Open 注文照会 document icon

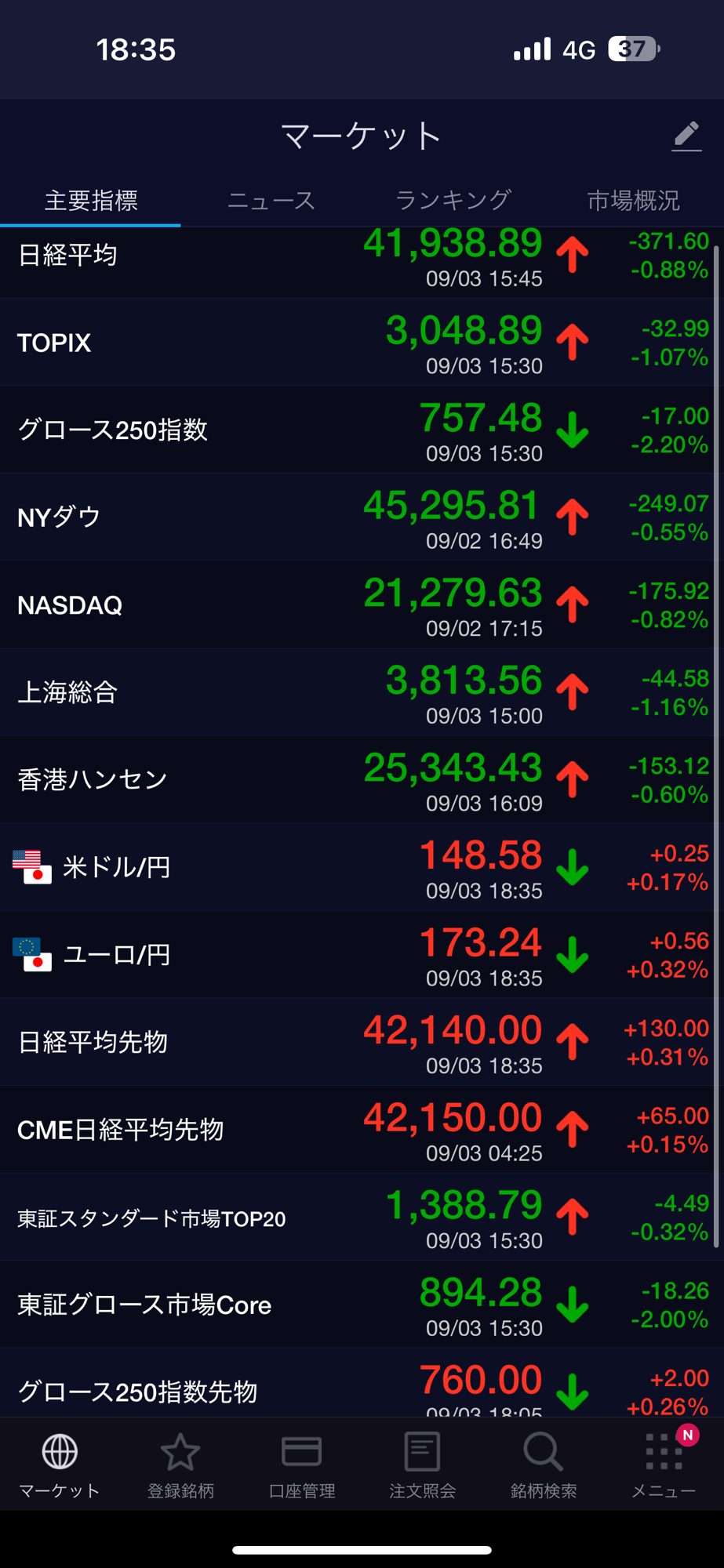tap(422, 1451)
